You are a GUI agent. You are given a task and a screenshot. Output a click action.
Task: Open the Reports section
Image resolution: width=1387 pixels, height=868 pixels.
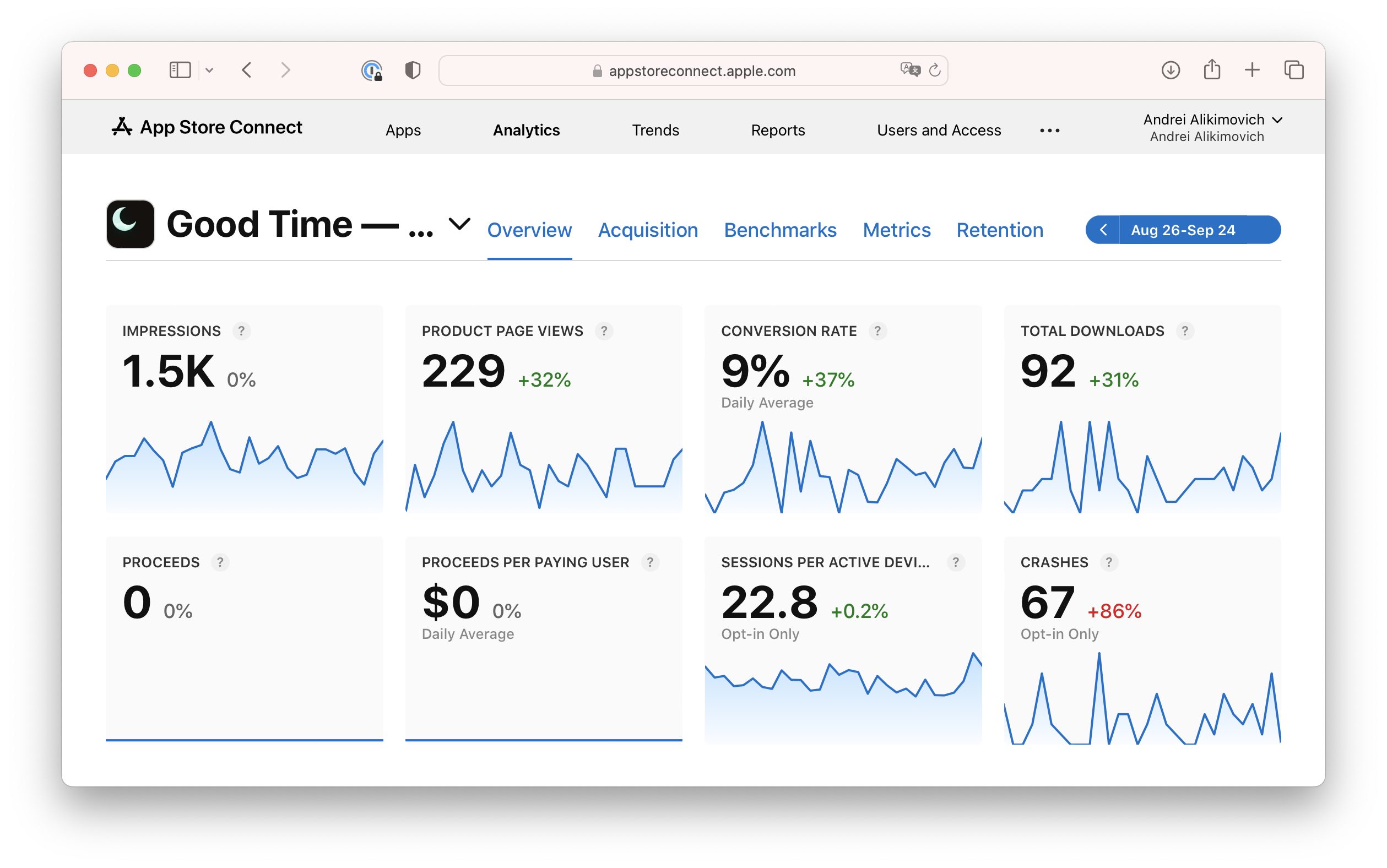[x=778, y=131]
